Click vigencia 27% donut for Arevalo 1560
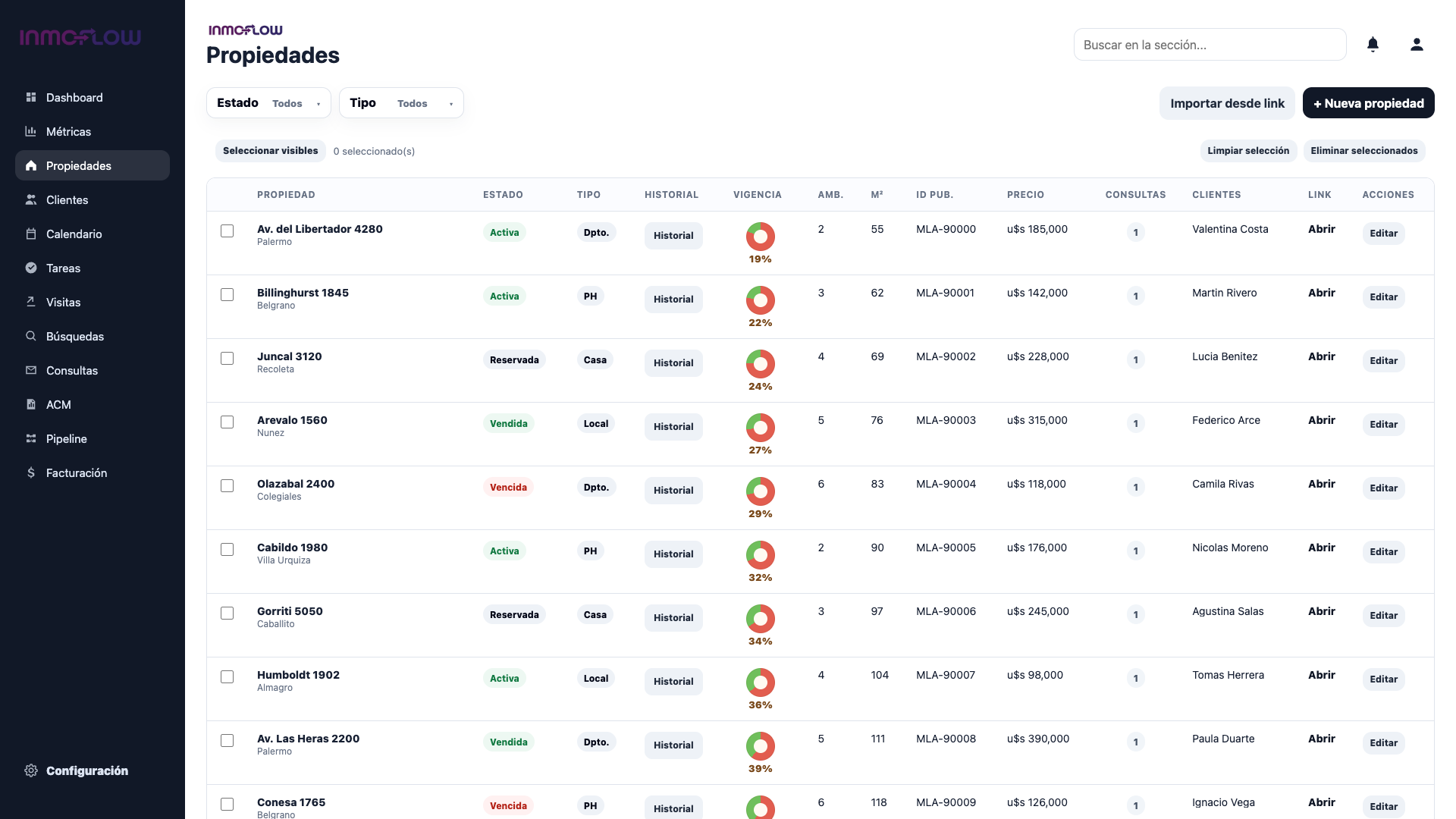The width and height of the screenshot is (1456, 819). (x=760, y=428)
